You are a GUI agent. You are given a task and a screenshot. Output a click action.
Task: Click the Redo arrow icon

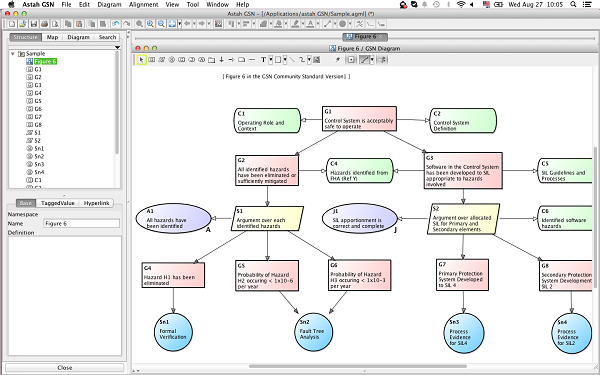point(126,24)
